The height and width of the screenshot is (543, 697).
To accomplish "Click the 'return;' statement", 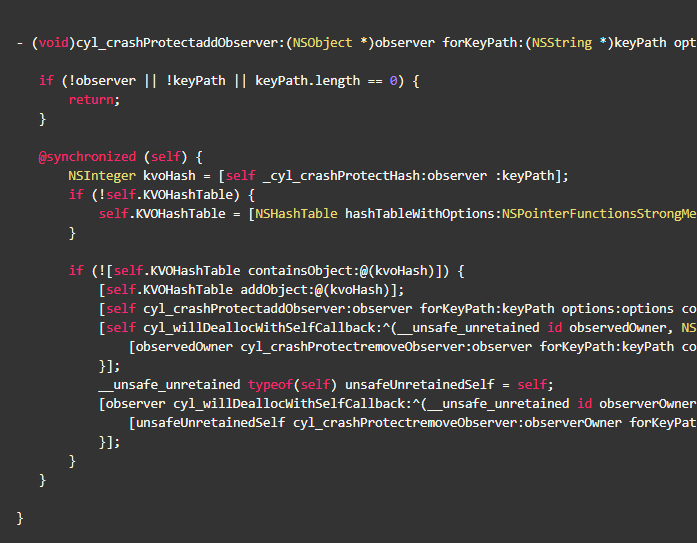I will click(x=94, y=100).
